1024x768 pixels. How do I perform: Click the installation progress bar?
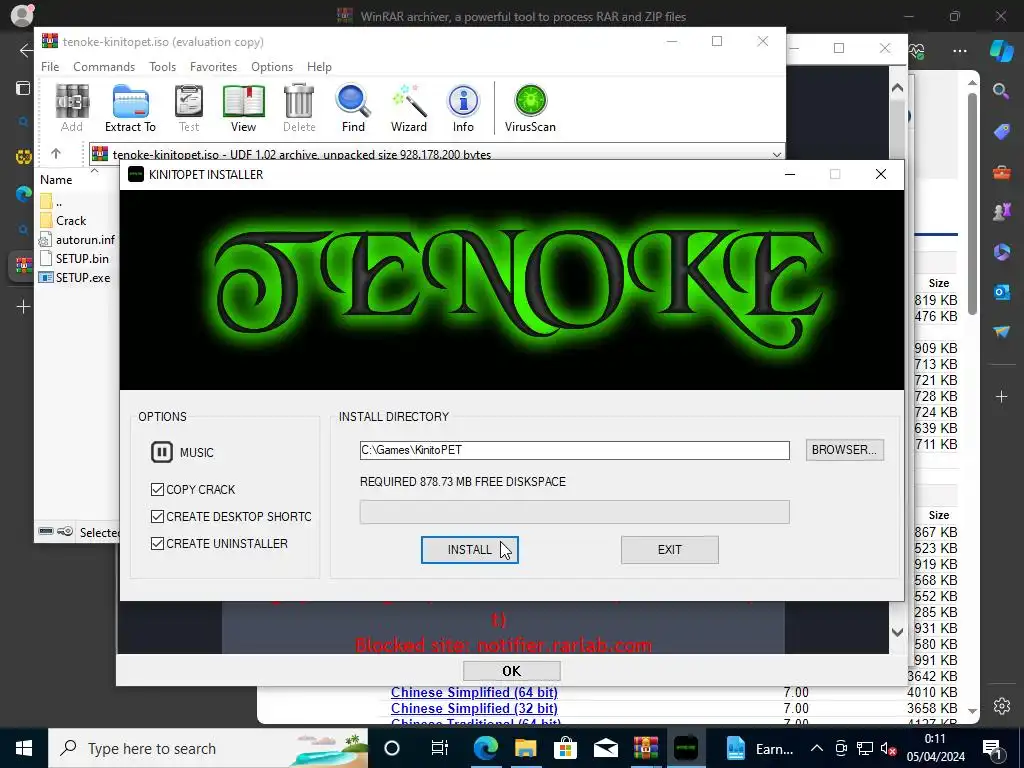[x=574, y=512]
